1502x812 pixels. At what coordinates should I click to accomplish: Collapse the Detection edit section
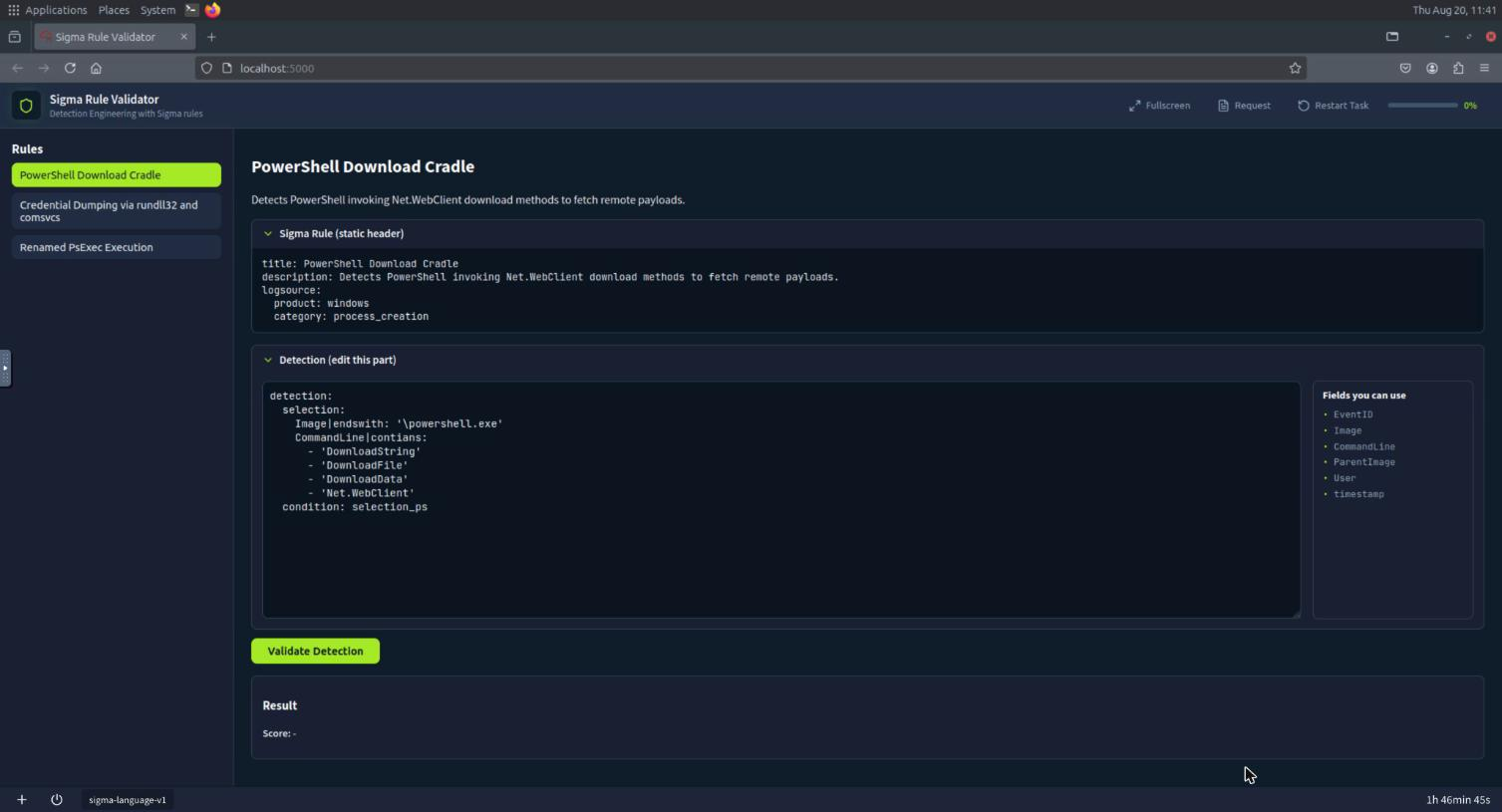coord(267,360)
